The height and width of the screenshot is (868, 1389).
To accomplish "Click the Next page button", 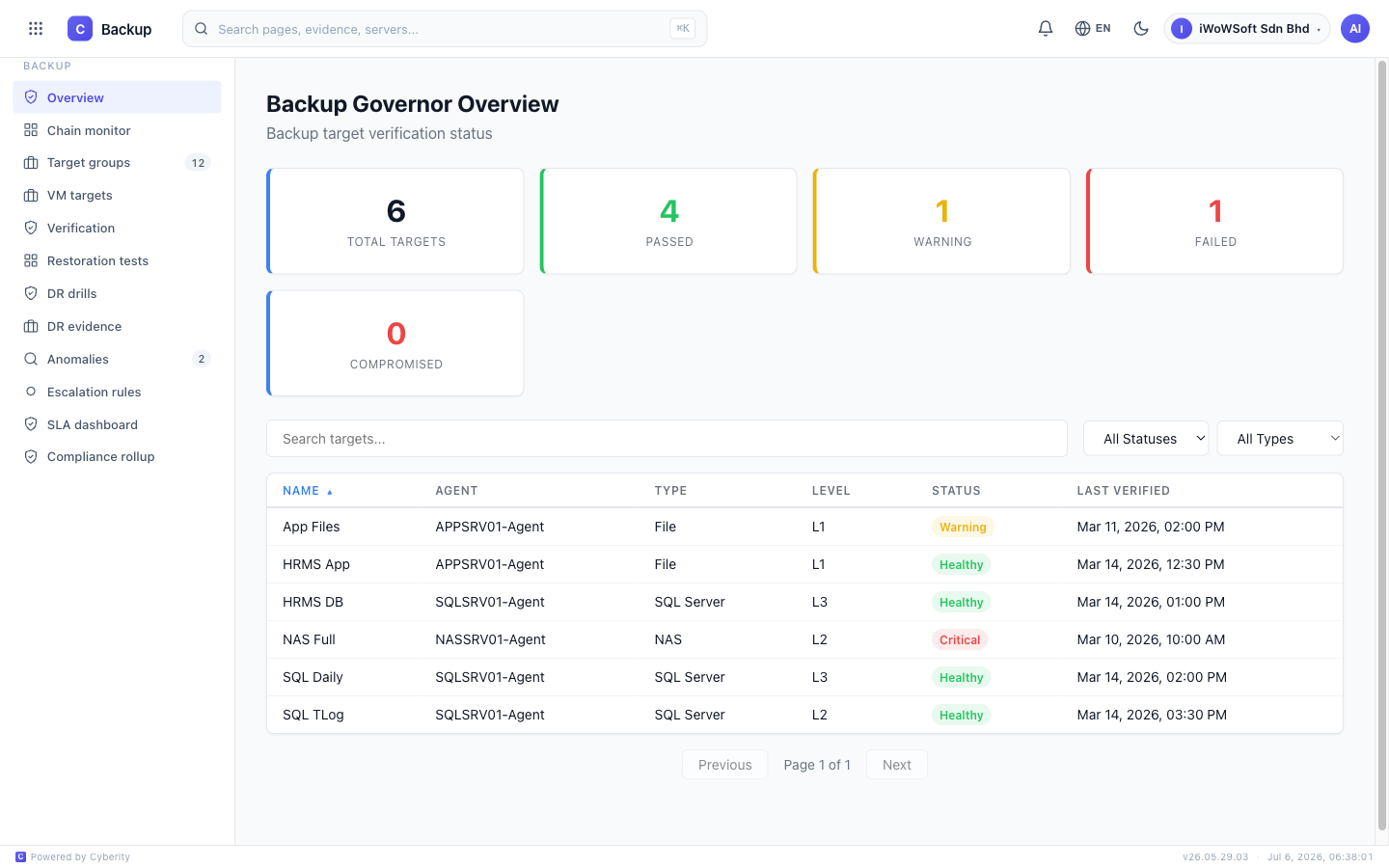I will point(897,765).
